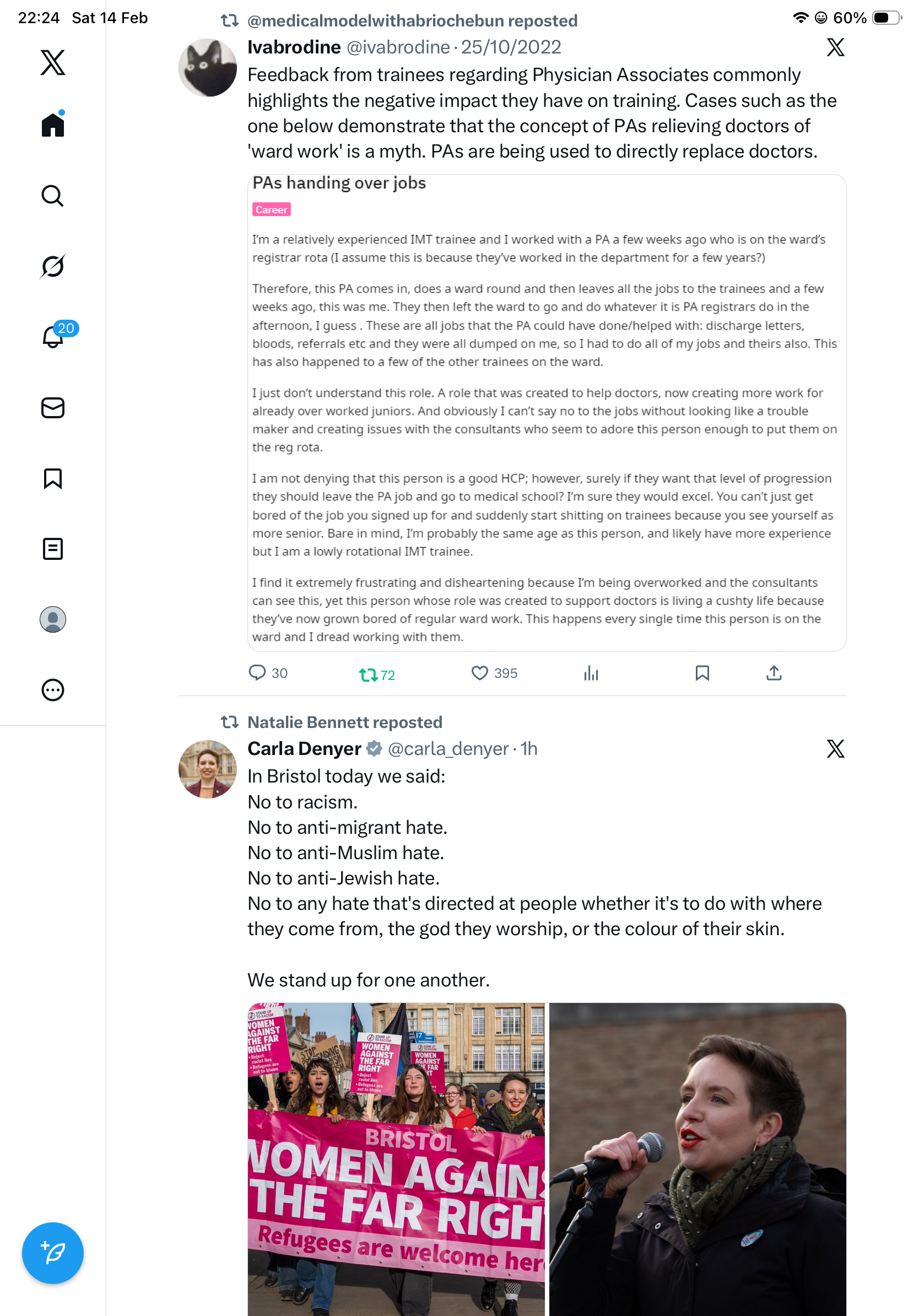This screenshot has height=1316, width=919.
Task: Undo repost on Ivabrodine's post
Action: coord(376,675)
